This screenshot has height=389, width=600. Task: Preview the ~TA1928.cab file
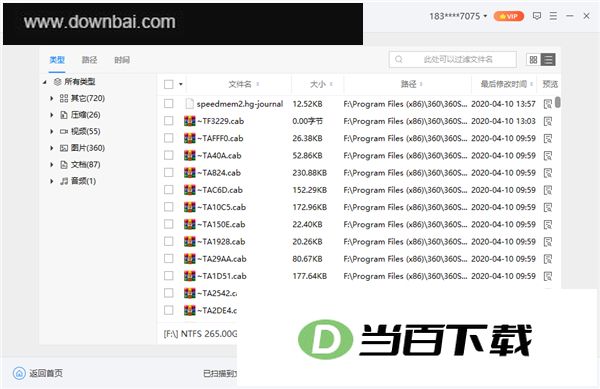coord(548,242)
